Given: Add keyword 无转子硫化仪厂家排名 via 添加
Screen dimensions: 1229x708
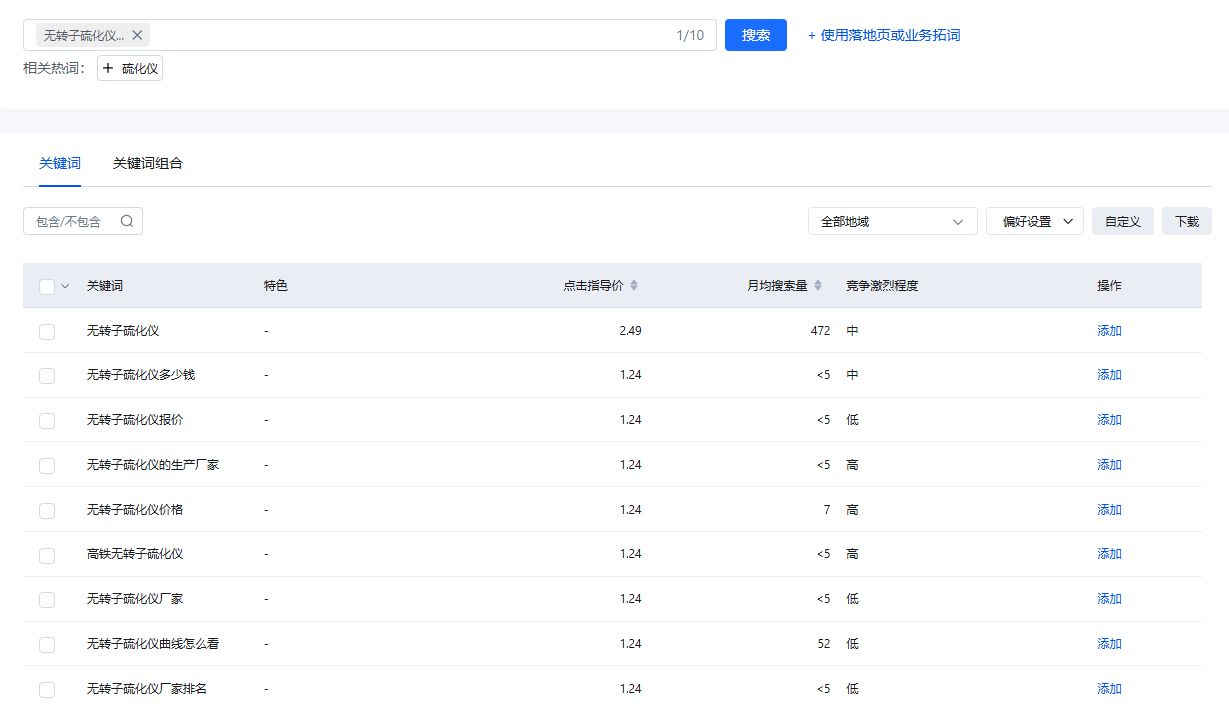Looking at the screenshot, I should click(x=1109, y=688).
